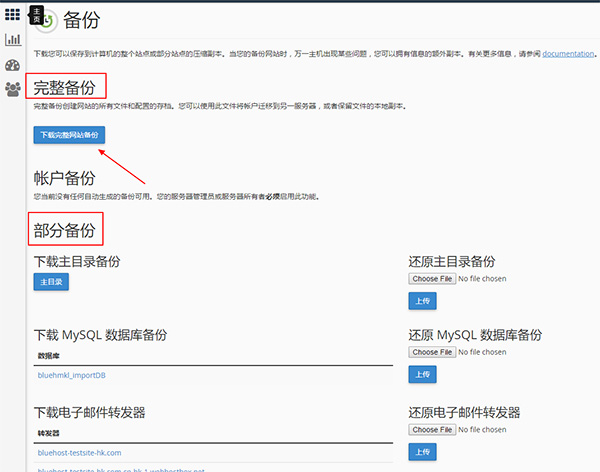Viewport: 600px width, 472px height.
Task: Open the documentation link
Action: [568, 54]
